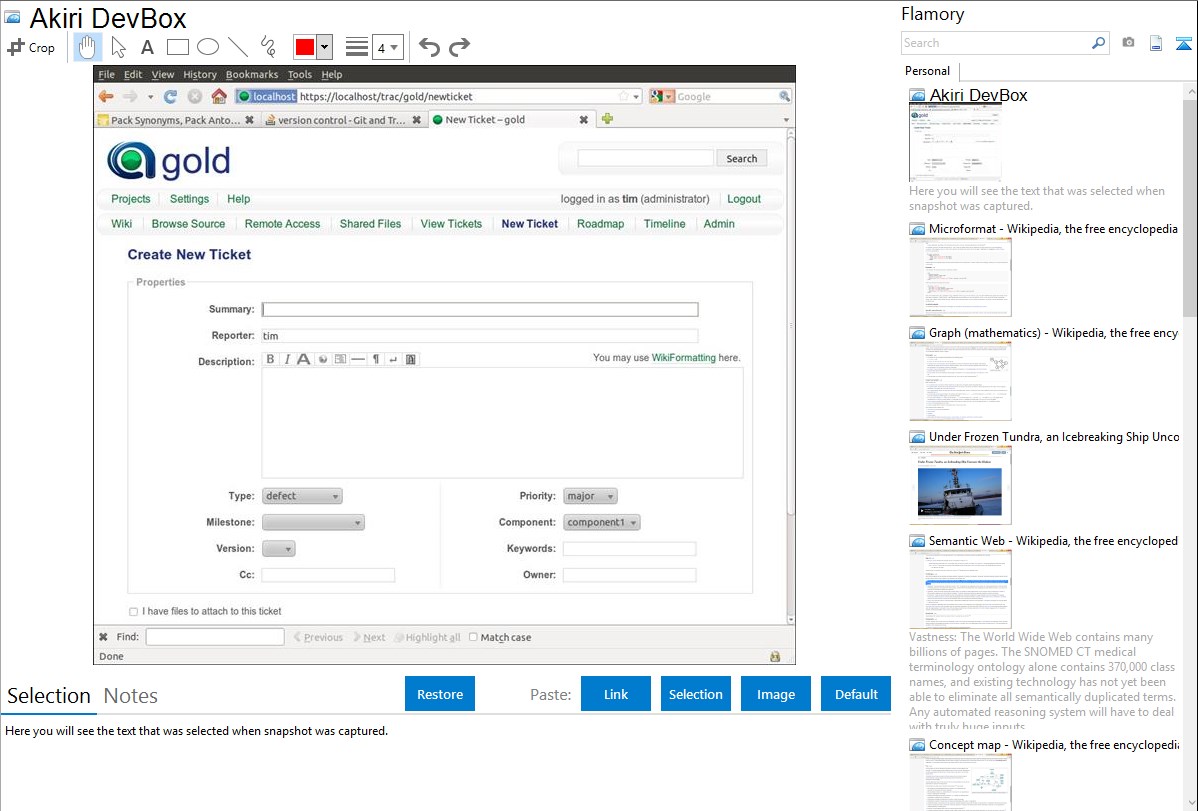
Task: Check I have files to attach
Action: (x=134, y=611)
